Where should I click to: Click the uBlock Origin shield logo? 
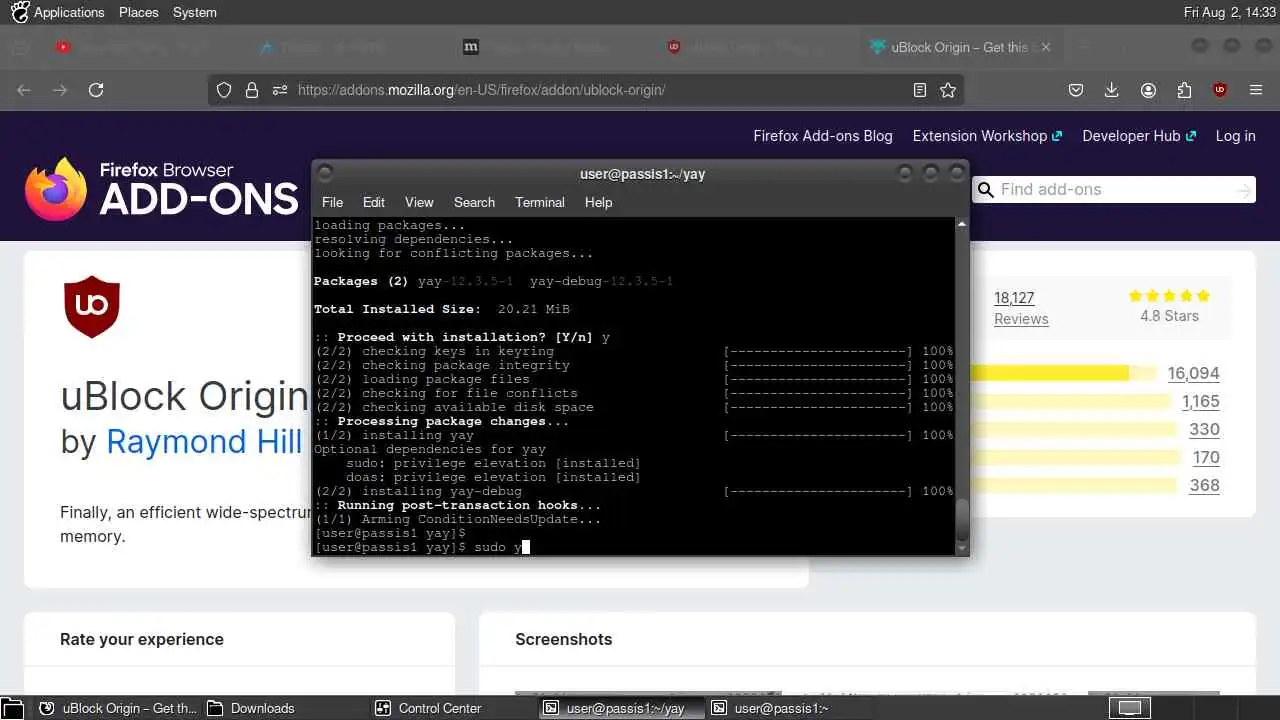(92, 307)
